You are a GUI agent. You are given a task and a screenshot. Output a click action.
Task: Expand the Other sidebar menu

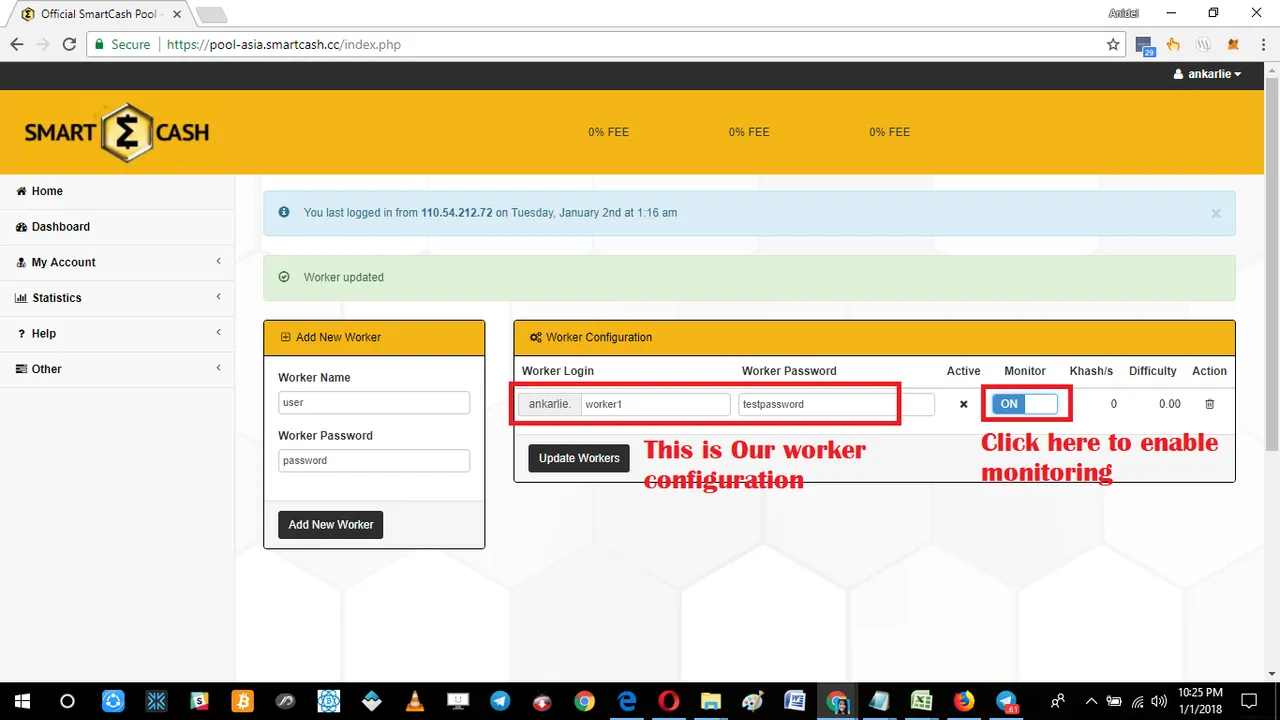click(117, 369)
